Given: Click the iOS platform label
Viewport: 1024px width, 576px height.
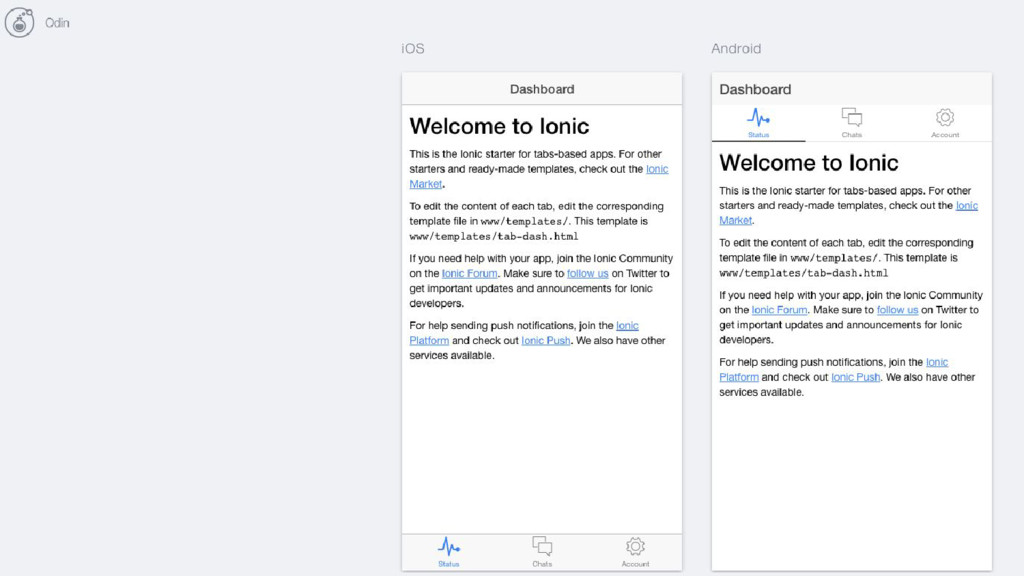Looking at the screenshot, I should click(x=413, y=49).
